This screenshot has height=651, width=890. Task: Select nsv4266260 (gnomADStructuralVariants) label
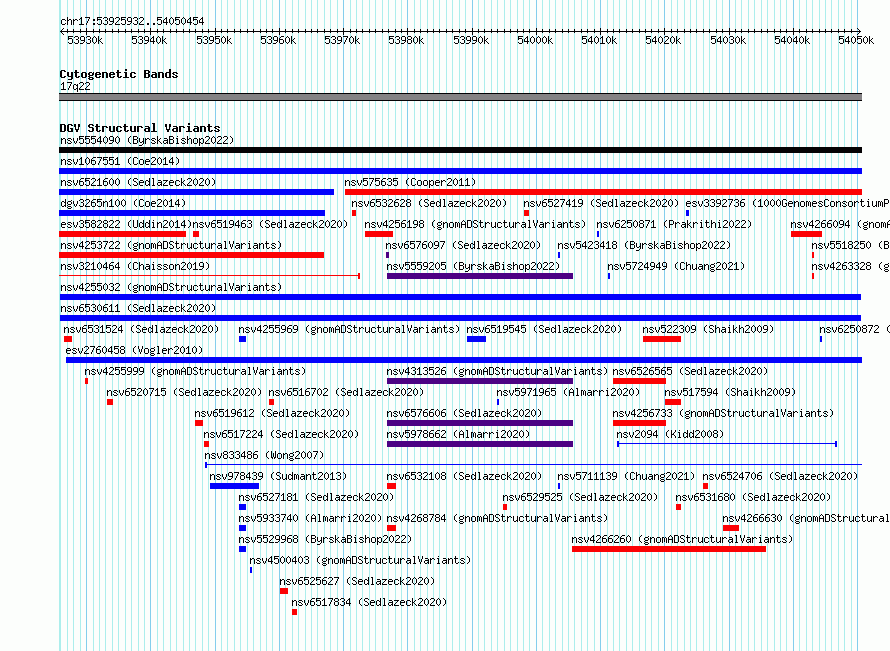coord(682,539)
